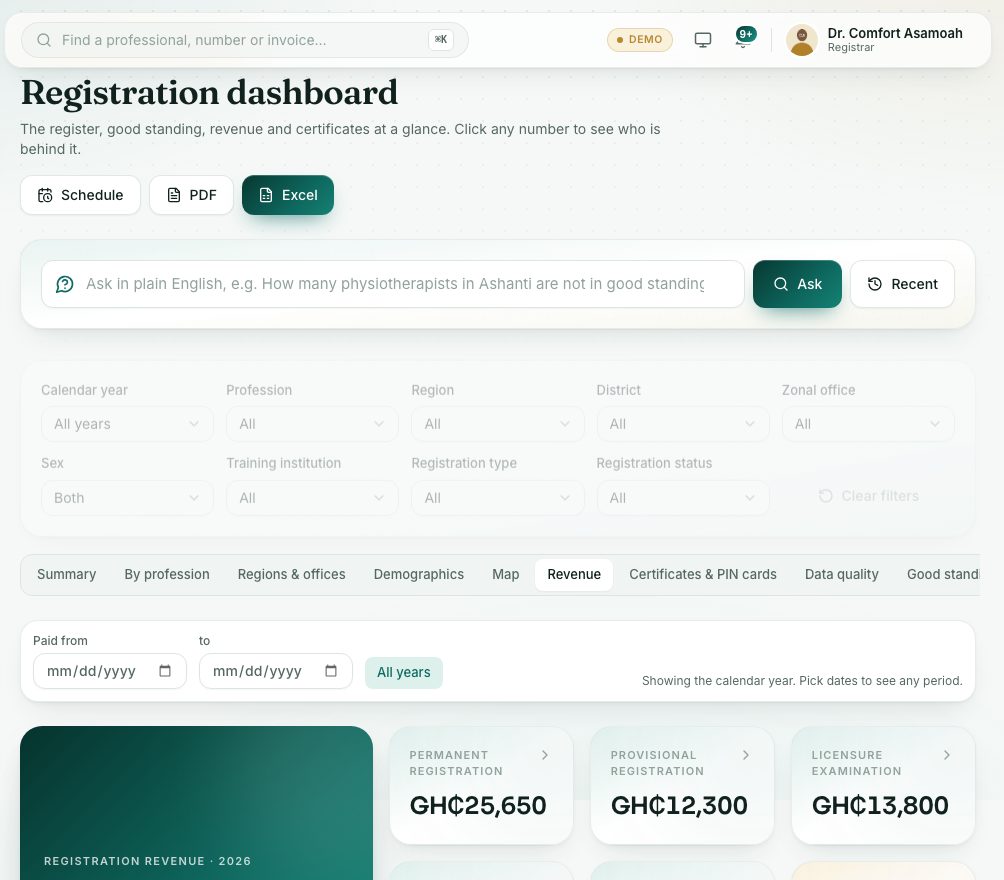The image size is (1004, 880).
Task: Focus the Find a professional search field
Action: (x=245, y=40)
